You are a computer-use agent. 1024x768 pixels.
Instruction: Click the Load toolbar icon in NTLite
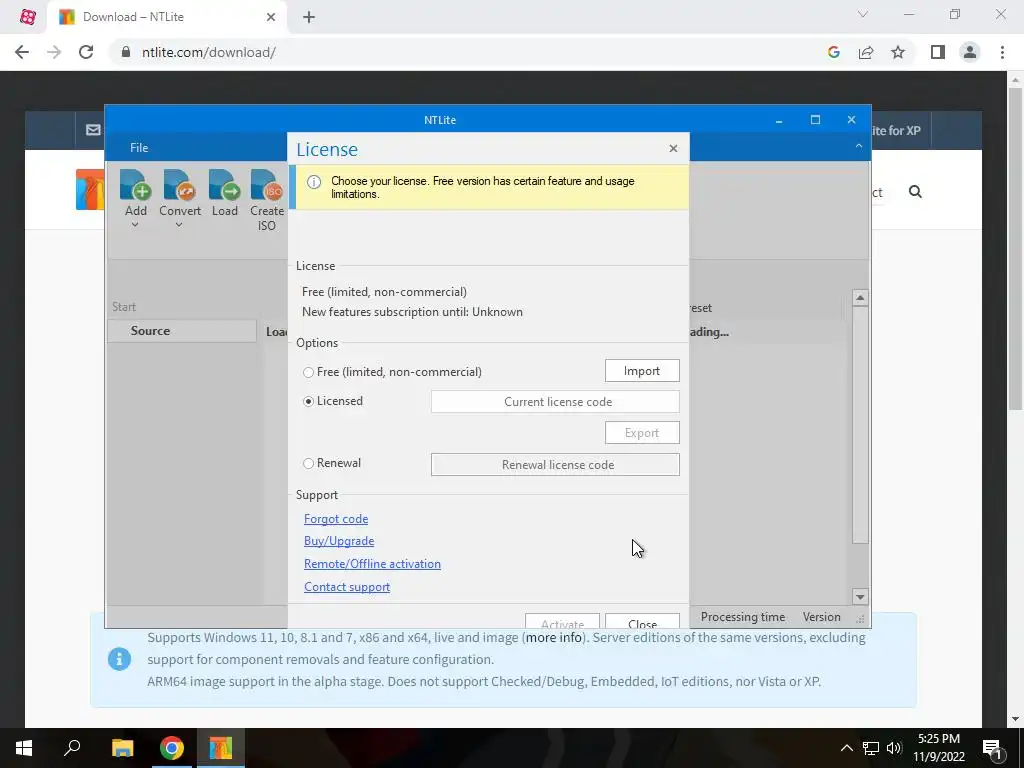225,185
